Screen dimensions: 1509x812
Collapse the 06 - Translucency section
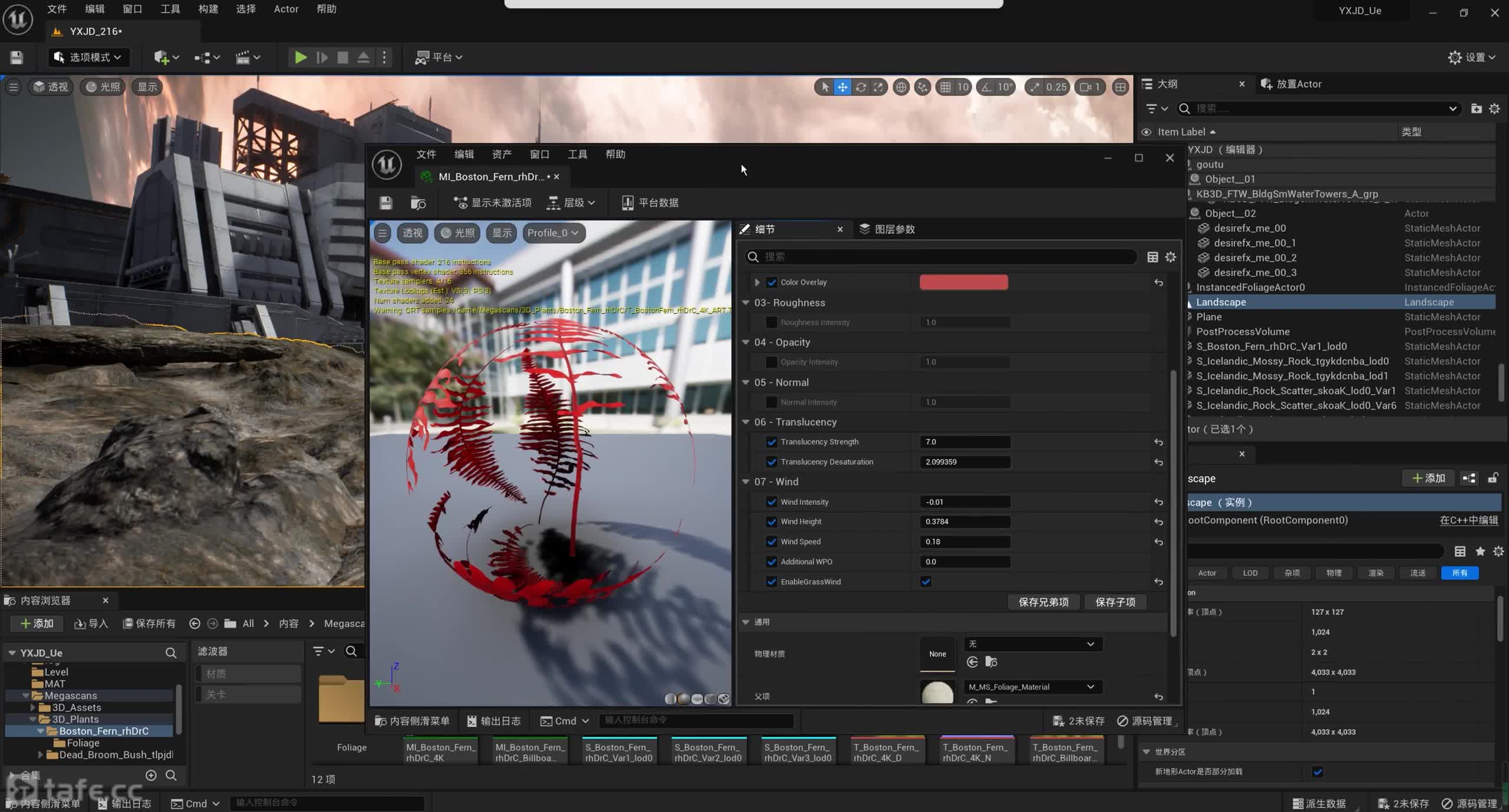[746, 422]
